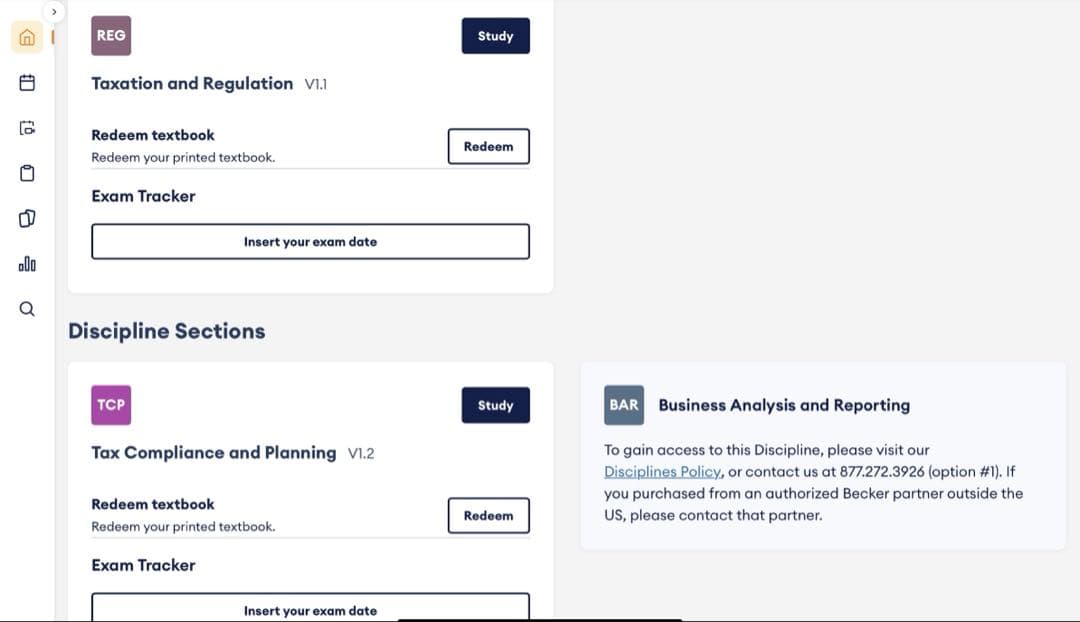Insert exam date for Taxation and Regulation

point(310,241)
